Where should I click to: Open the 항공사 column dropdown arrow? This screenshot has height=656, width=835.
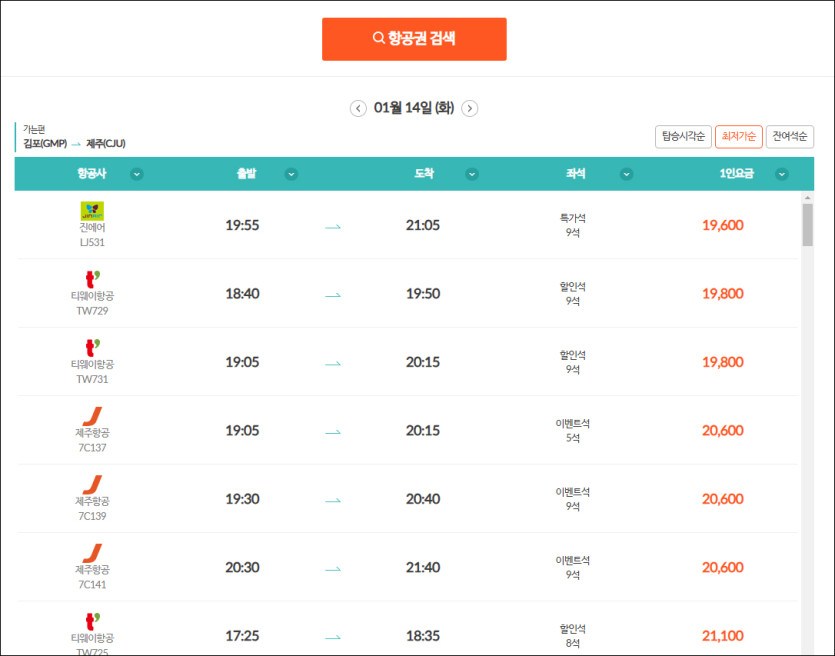coord(137,174)
